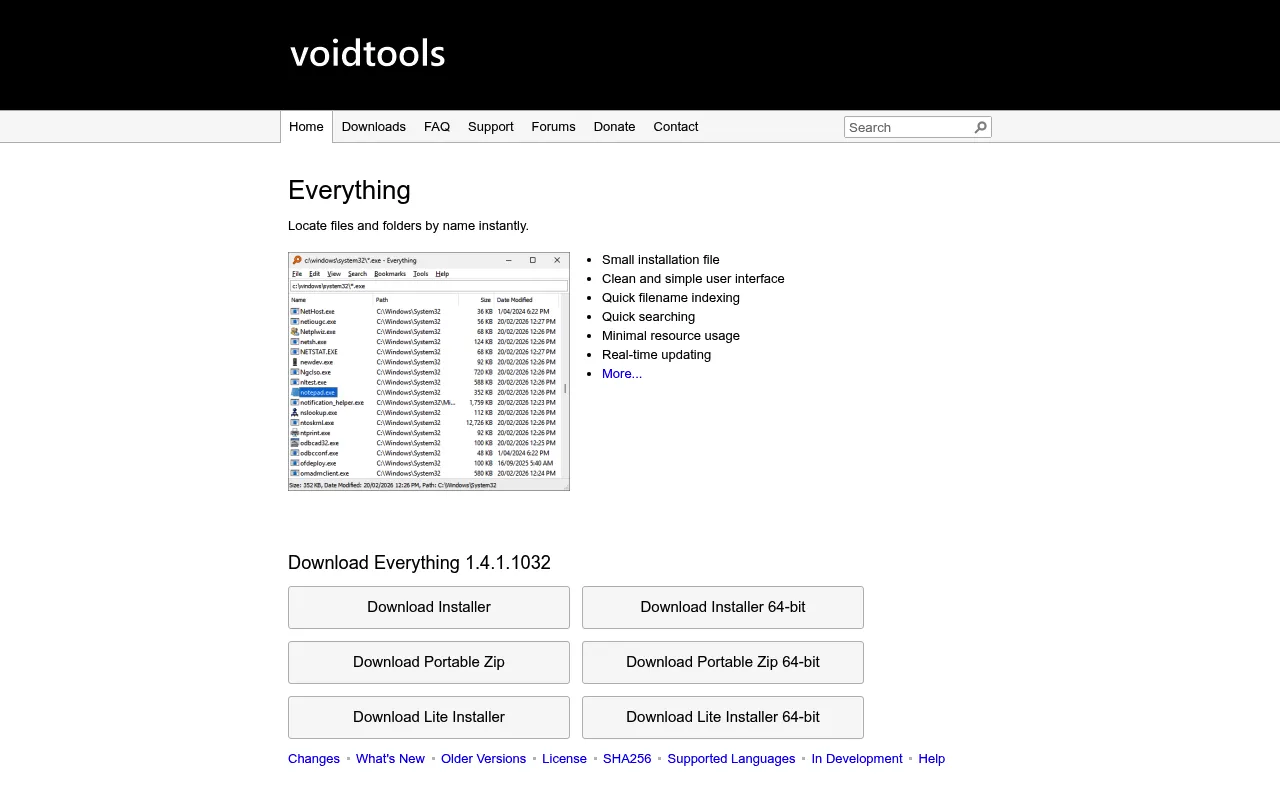Follow the More... features link
Image resolution: width=1280 pixels, height=800 pixels.
coord(622,374)
